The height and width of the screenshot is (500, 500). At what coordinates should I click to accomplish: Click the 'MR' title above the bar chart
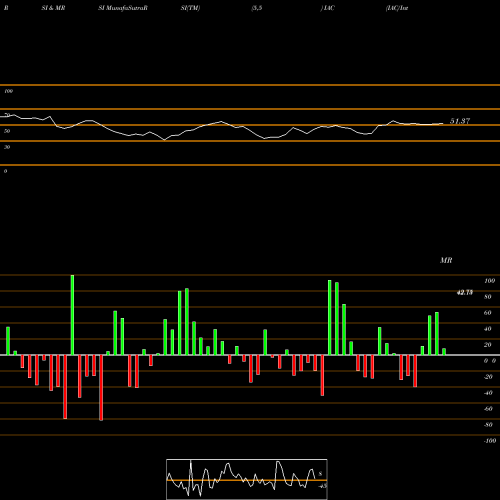pyautogui.click(x=446, y=260)
